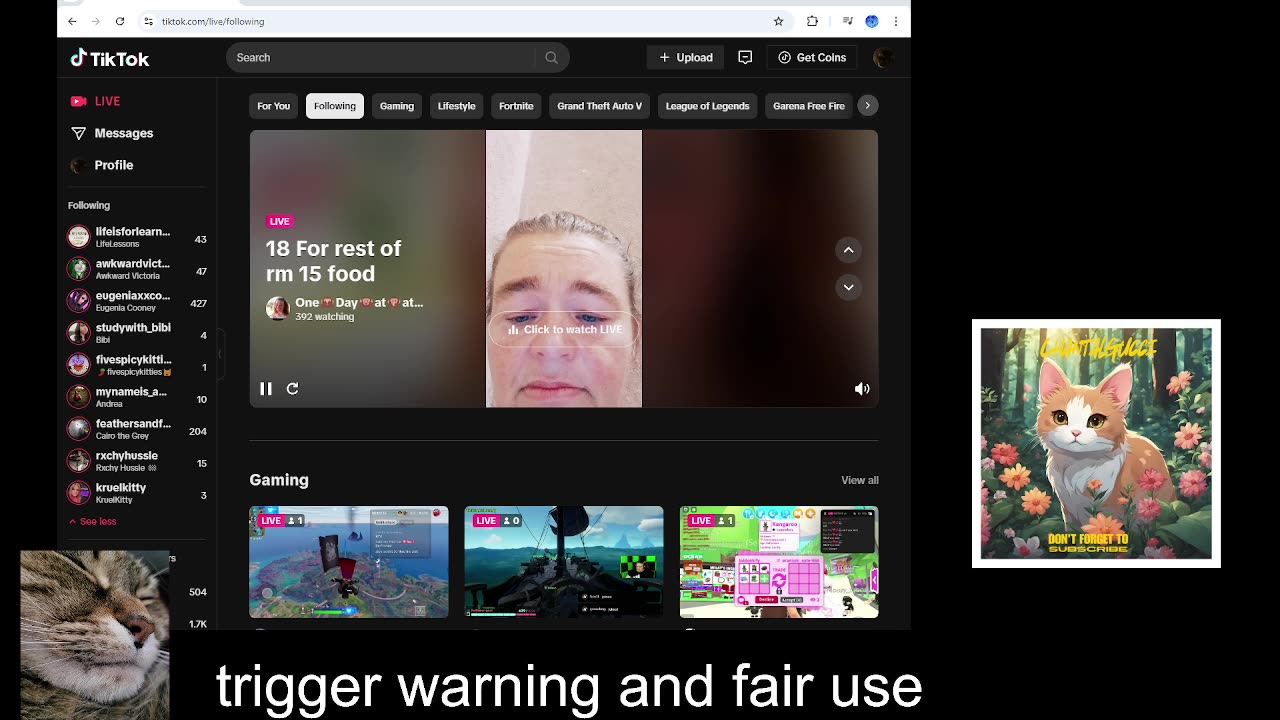Pause the featured LIVE preview

coord(266,389)
